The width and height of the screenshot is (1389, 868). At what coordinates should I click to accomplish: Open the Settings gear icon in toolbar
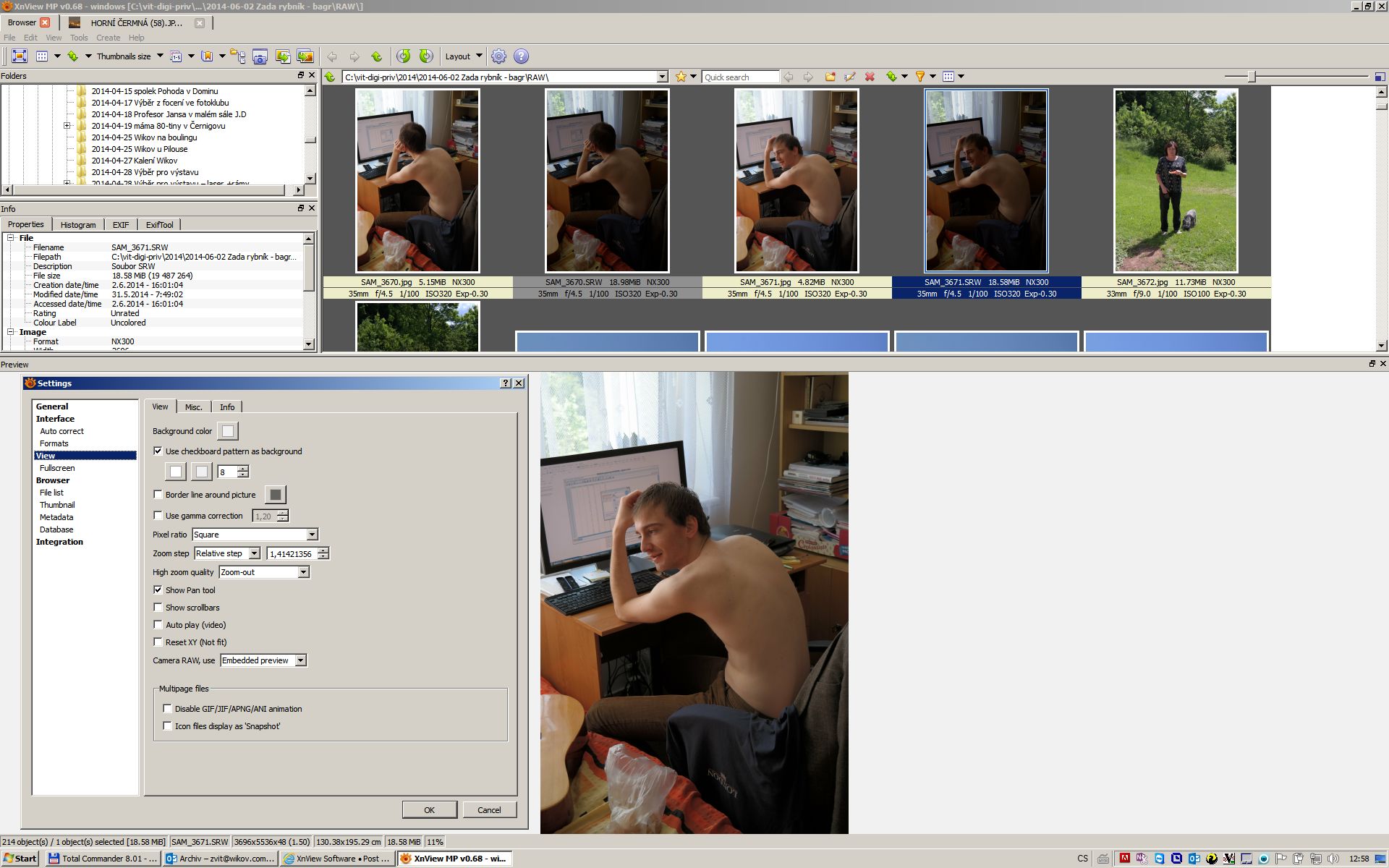point(498,56)
